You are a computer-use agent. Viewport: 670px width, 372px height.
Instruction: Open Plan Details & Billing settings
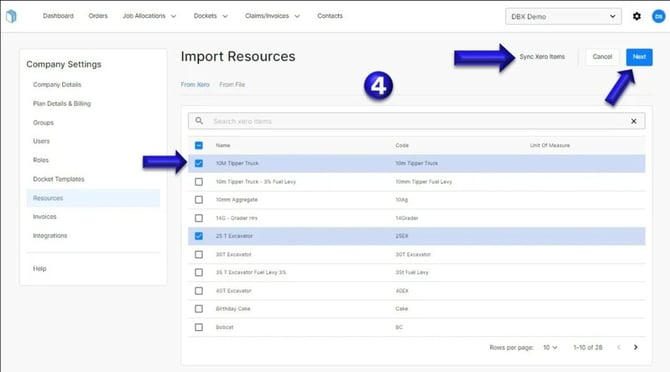click(x=62, y=103)
